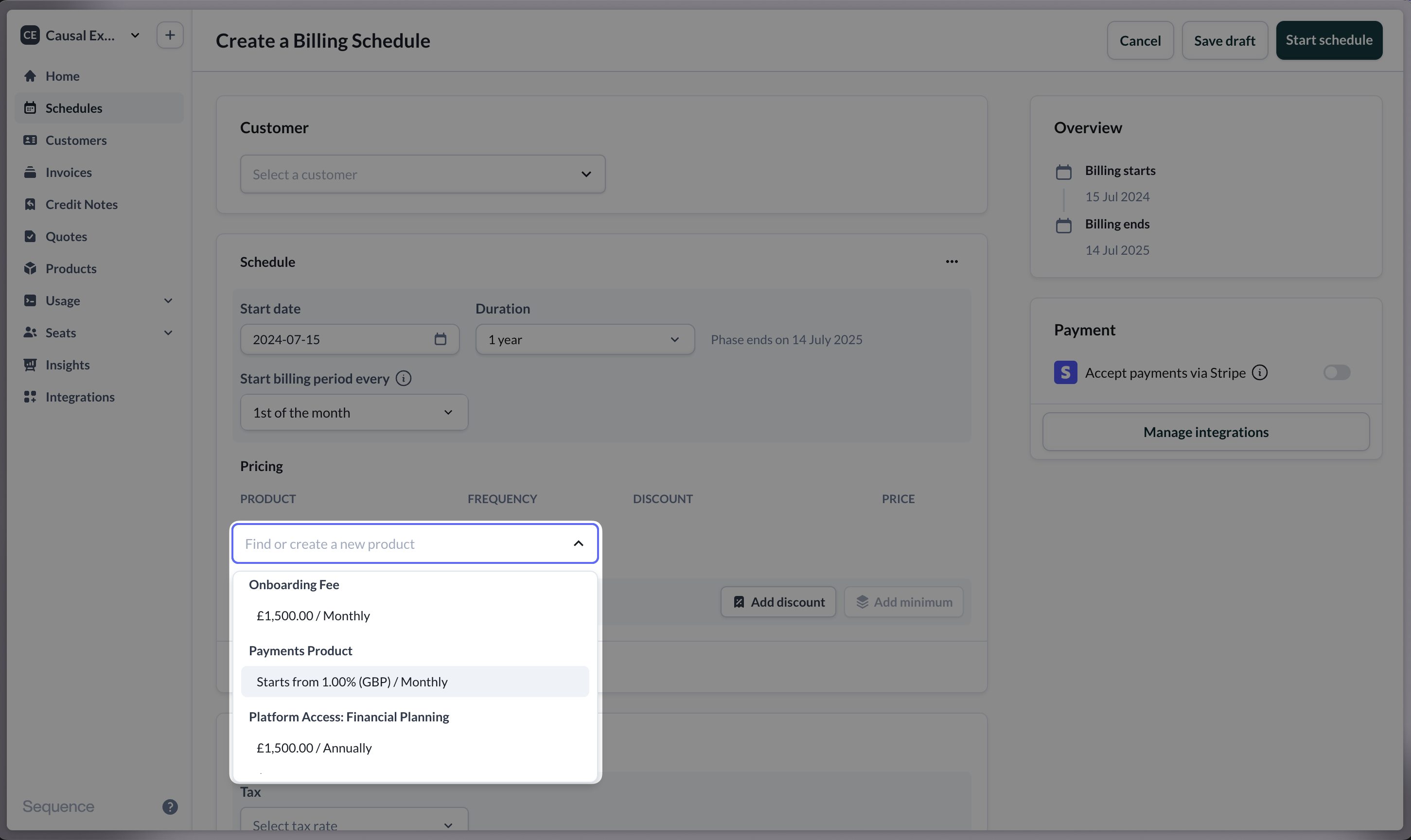Click the Seats people icon in the sidebar
This screenshot has width=1411, height=840.
tap(30, 332)
